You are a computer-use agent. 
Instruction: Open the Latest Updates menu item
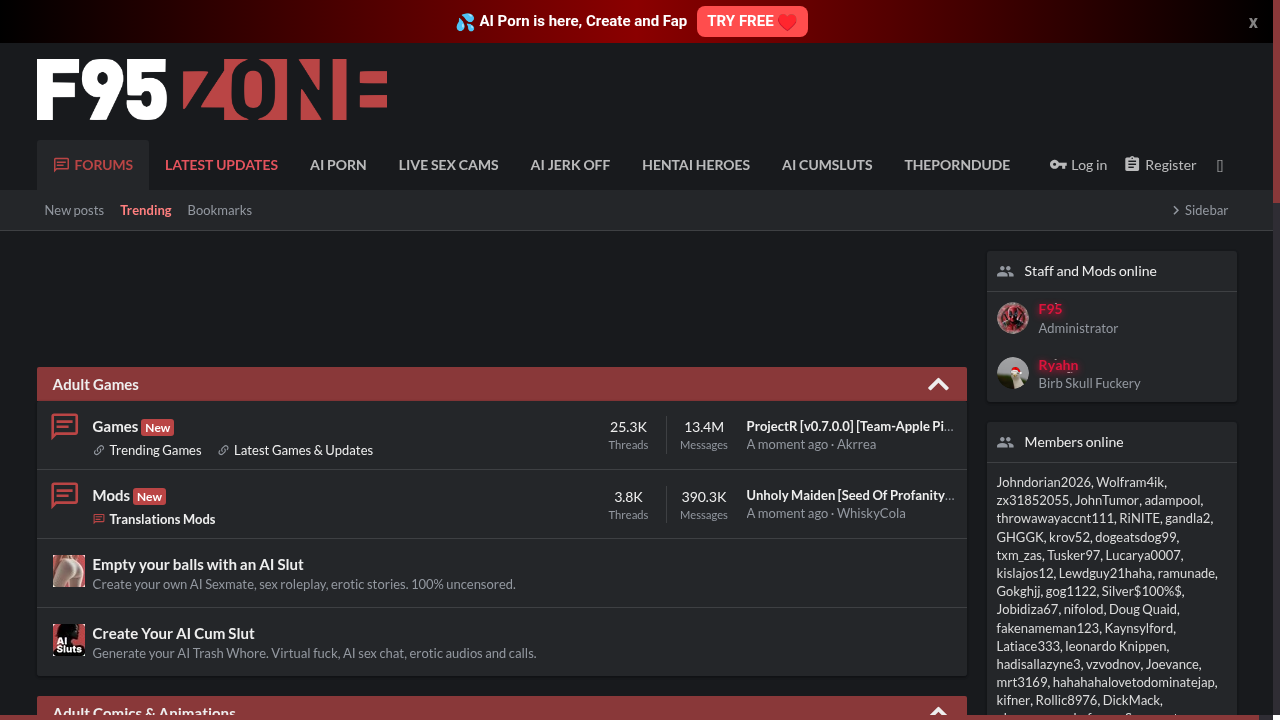click(221, 164)
